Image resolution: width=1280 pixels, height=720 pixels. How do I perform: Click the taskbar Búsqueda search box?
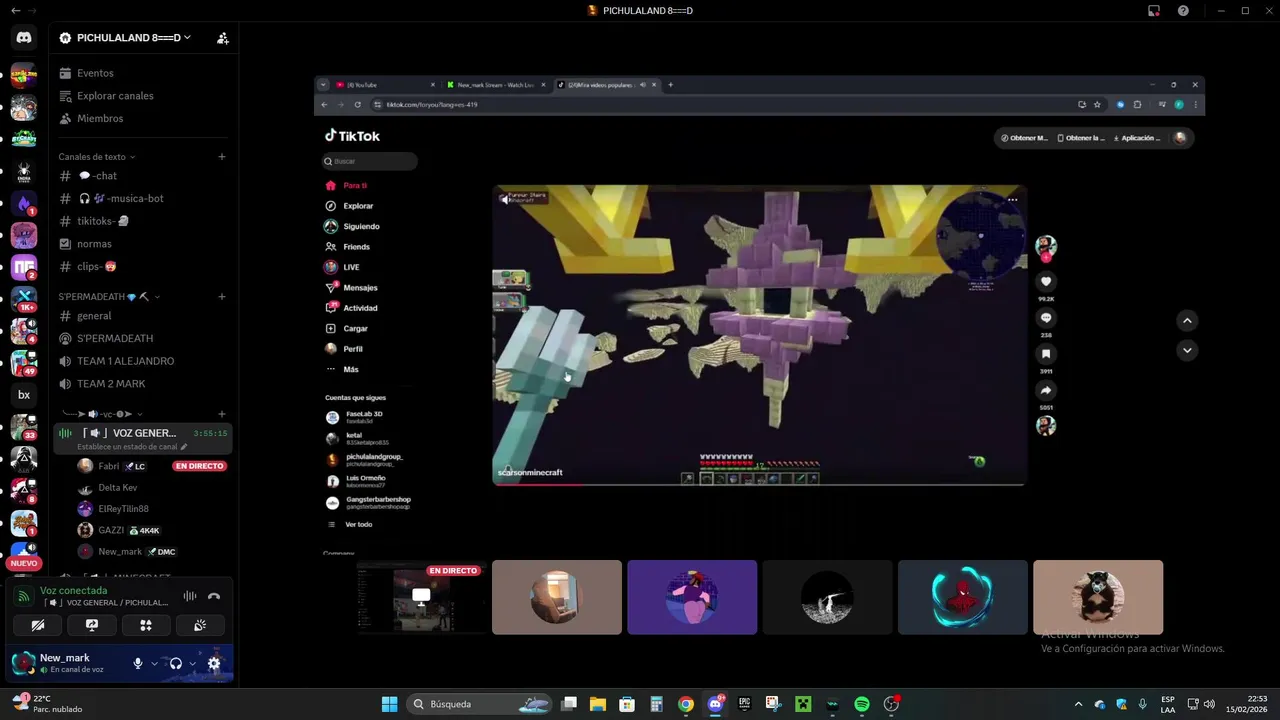[480, 704]
